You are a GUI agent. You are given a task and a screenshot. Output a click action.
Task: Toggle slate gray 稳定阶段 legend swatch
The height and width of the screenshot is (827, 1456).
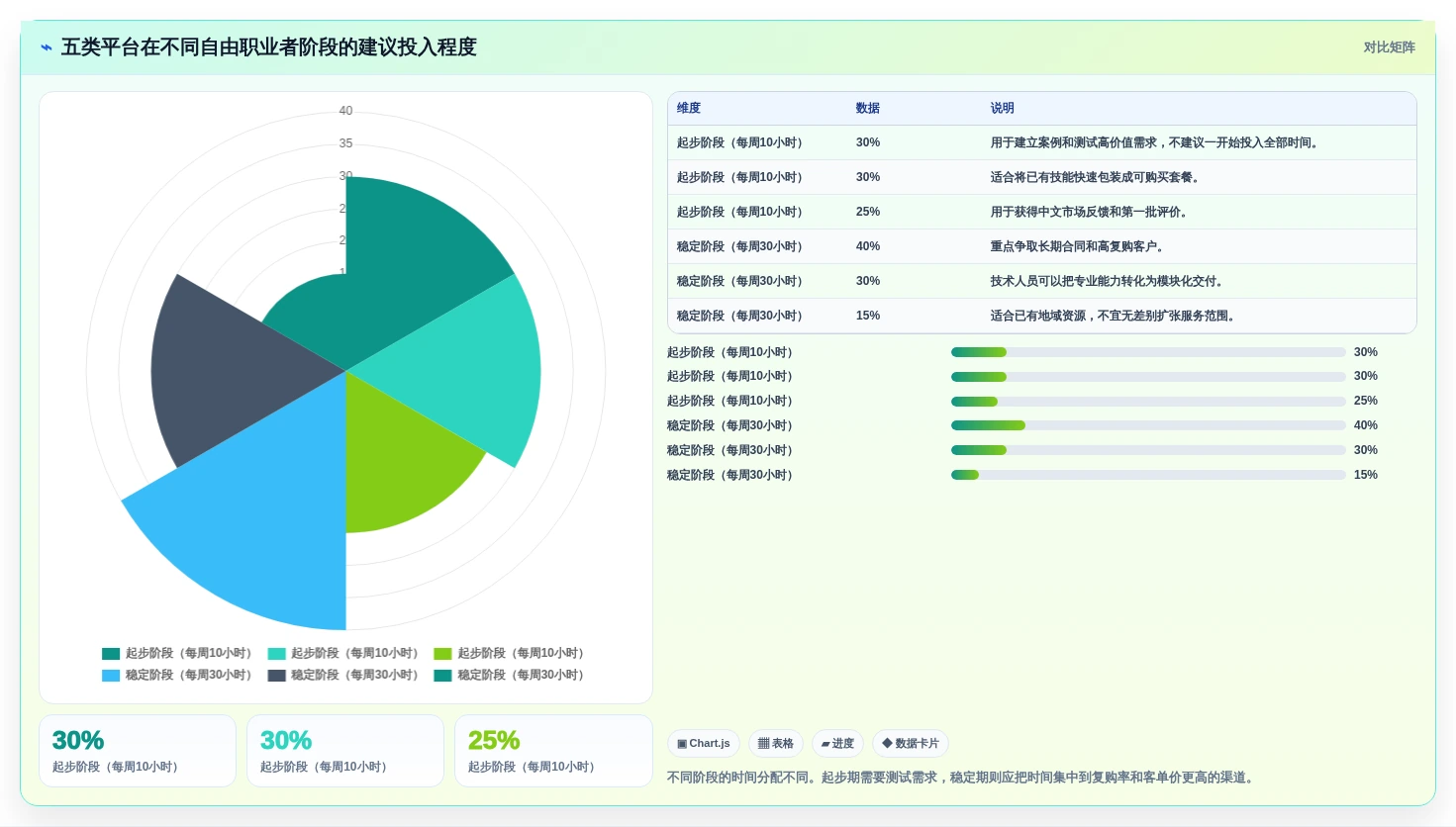277,676
